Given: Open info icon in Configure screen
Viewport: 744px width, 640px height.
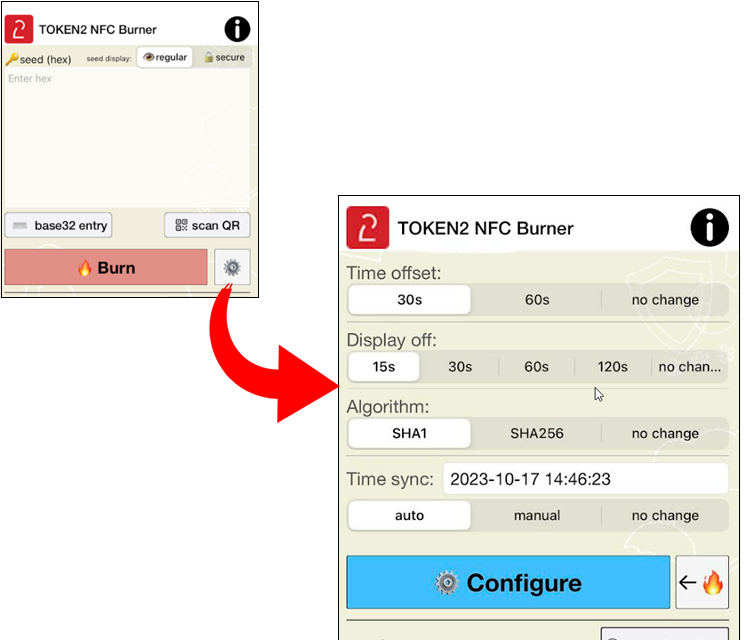Looking at the screenshot, I should (x=709, y=227).
